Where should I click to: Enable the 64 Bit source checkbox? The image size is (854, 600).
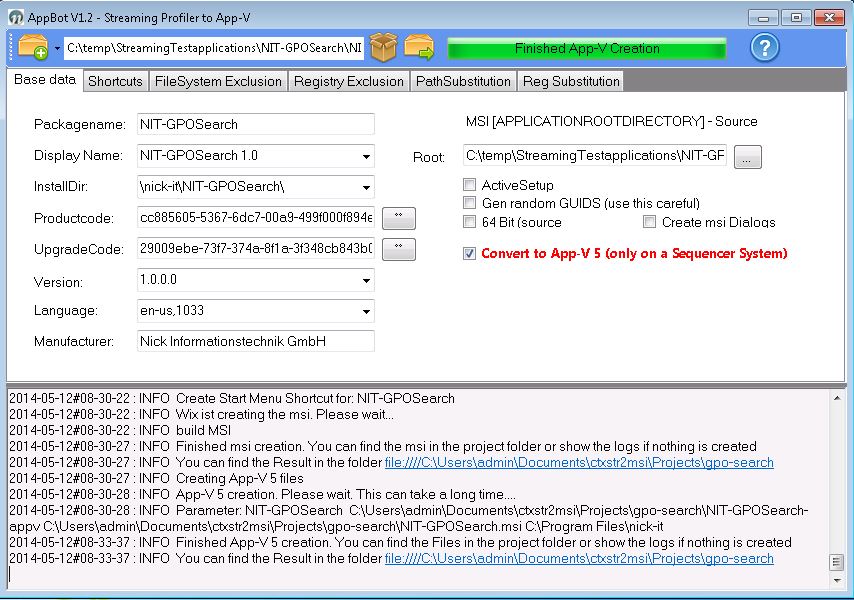tap(469, 222)
